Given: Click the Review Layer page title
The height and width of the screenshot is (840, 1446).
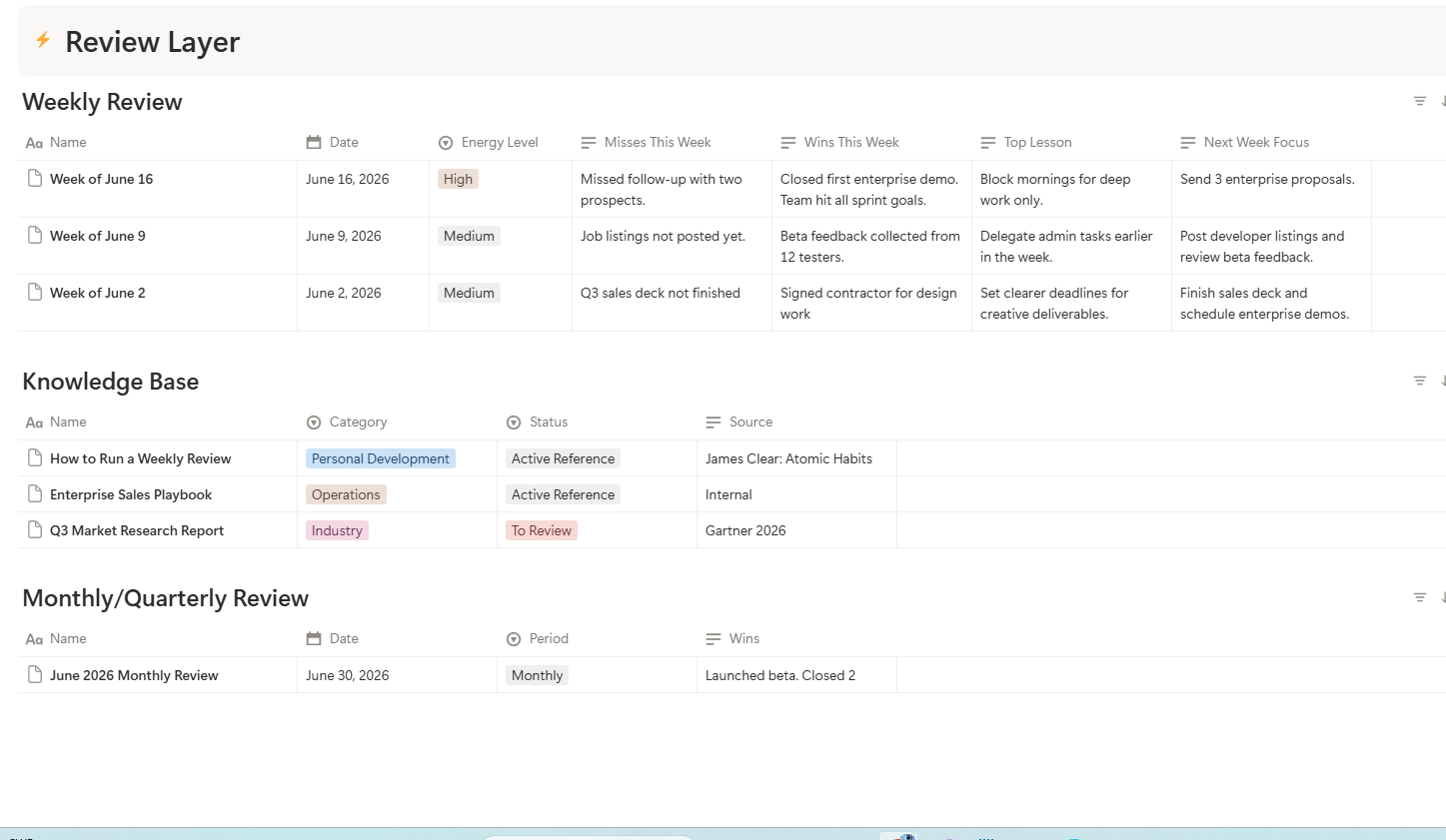Looking at the screenshot, I should click(x=152, y=42).
